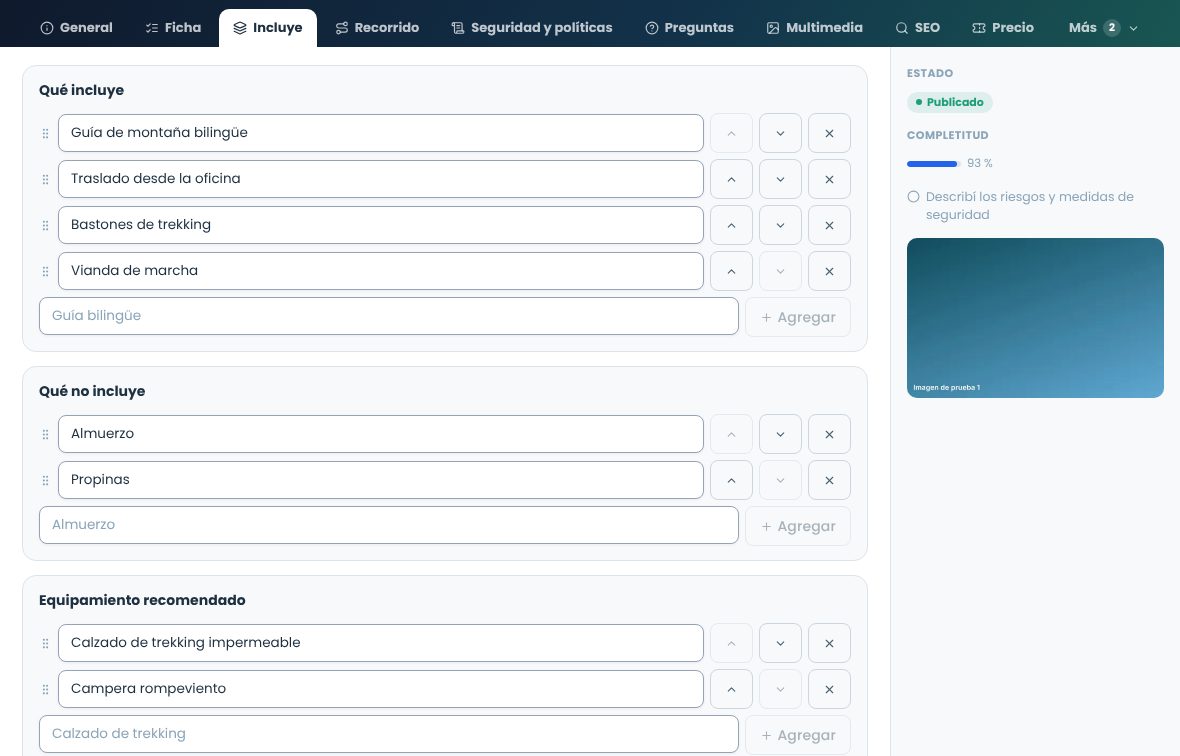Focus the new not-included item input
This screenshot has height=756, width=1180.
tap(388, 525)
